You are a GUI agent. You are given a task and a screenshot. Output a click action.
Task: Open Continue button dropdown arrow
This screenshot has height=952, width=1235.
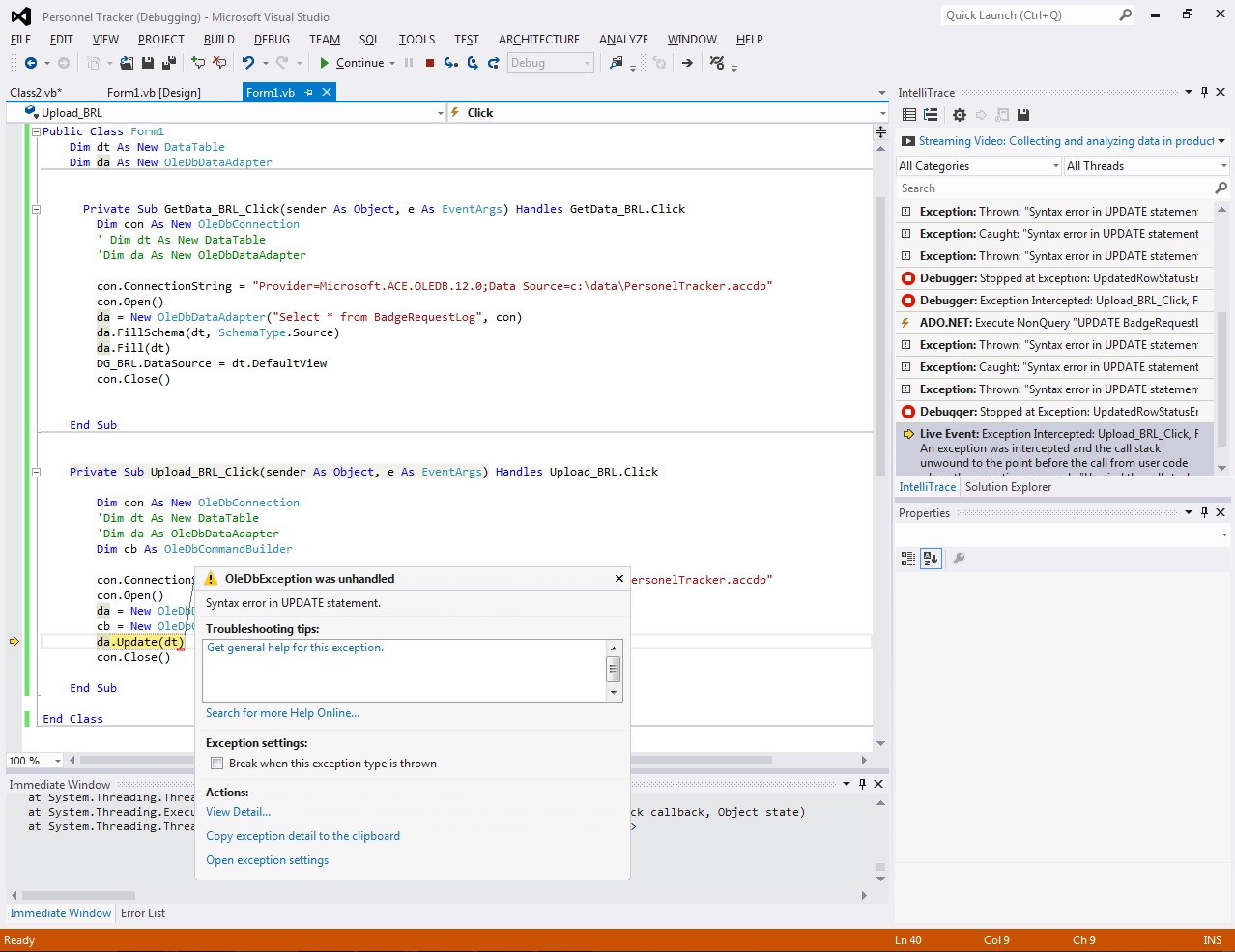tap(392, 63)
